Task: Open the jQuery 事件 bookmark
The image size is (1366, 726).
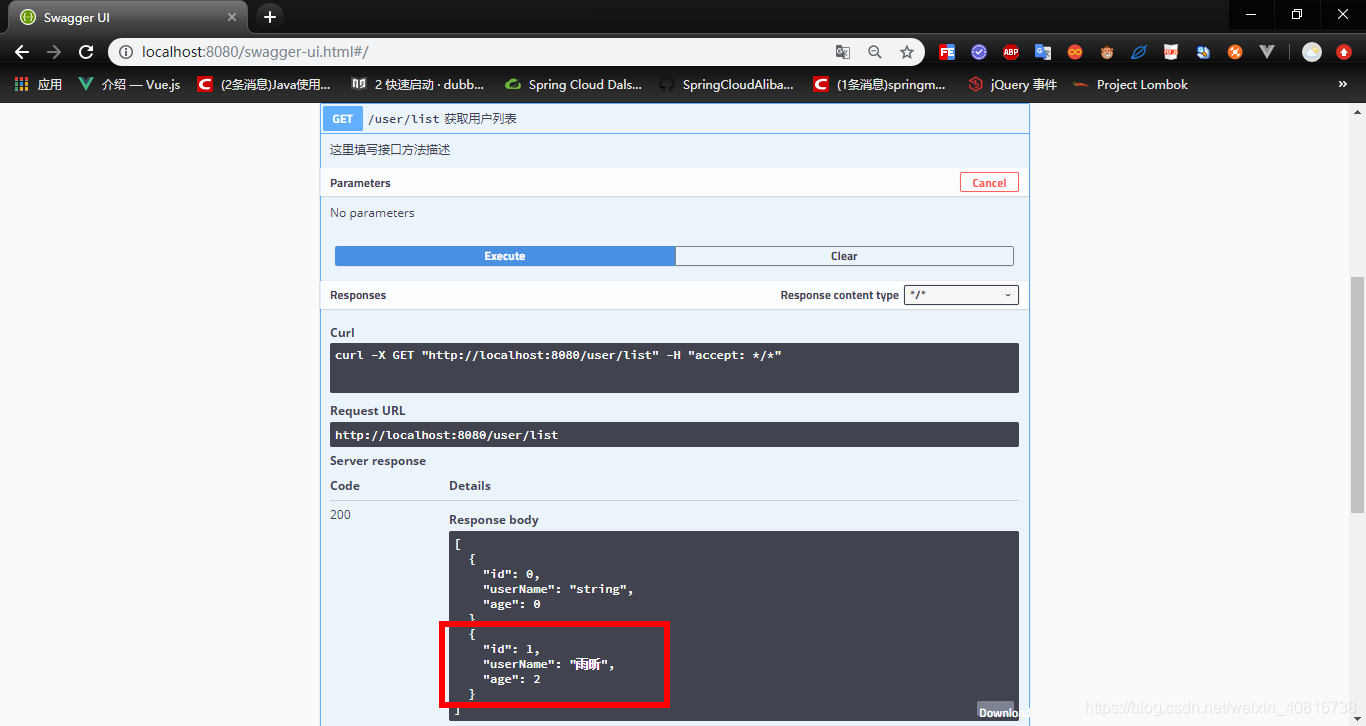Action: [1012, 85]
